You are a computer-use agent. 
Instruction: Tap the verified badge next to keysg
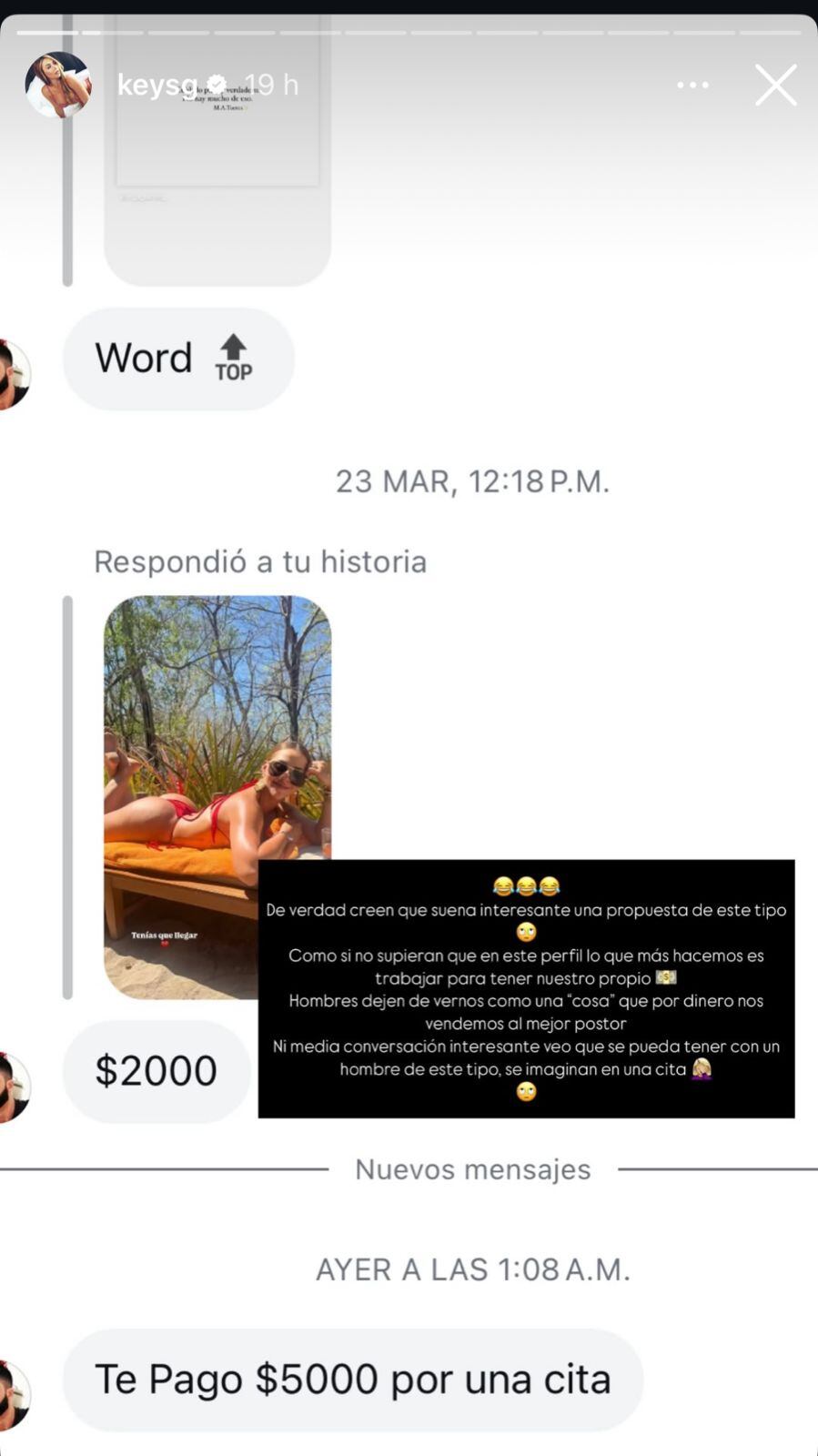coord(217,85)
